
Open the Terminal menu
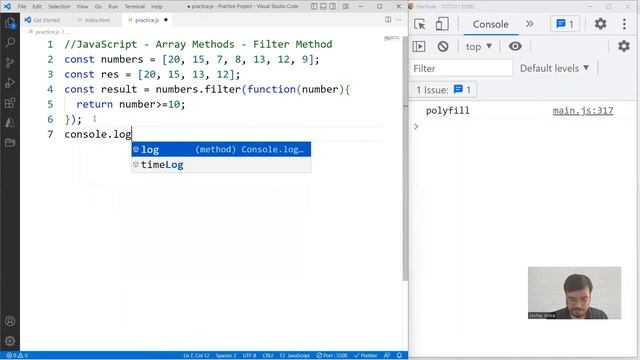tap(135, 7)
